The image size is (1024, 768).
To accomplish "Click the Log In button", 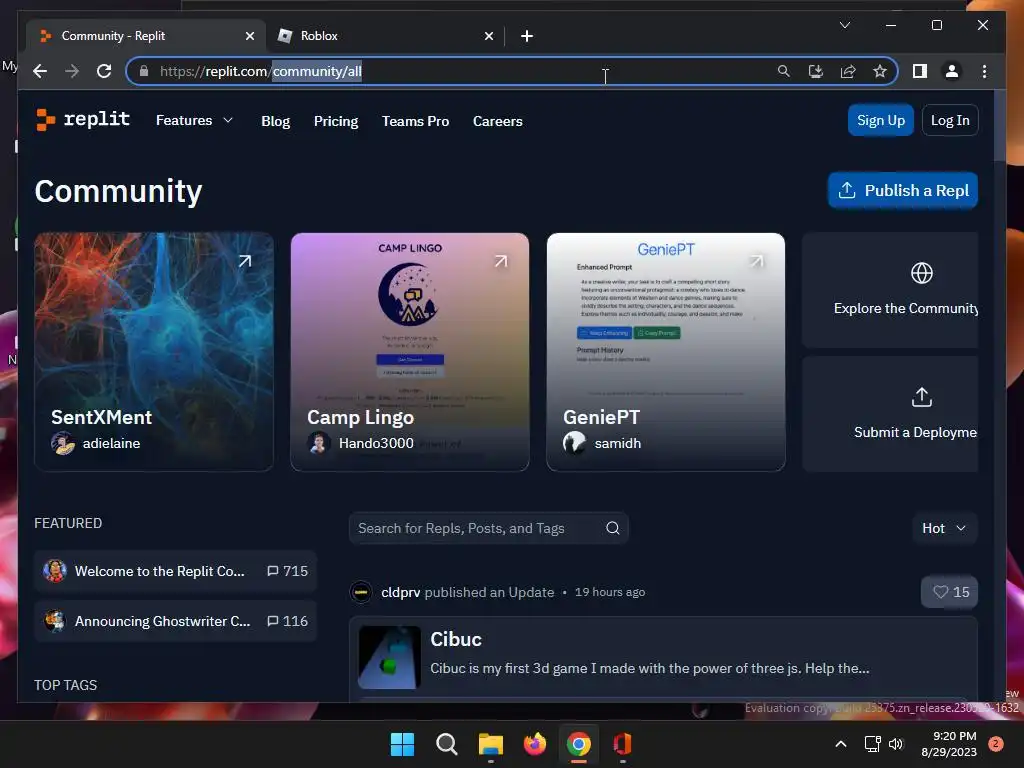I will tap(950, 120).
